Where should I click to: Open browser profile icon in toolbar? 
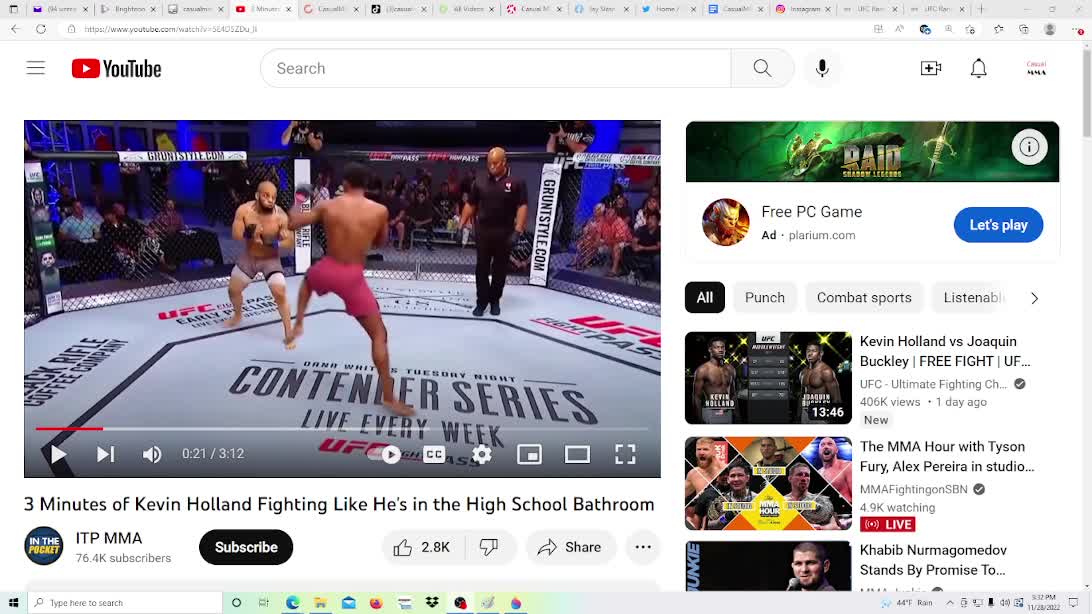(1050, 29)
